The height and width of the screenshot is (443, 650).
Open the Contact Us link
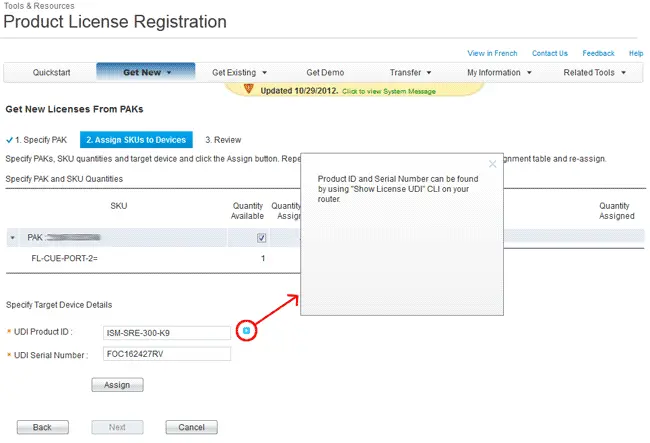click(550, 53)
